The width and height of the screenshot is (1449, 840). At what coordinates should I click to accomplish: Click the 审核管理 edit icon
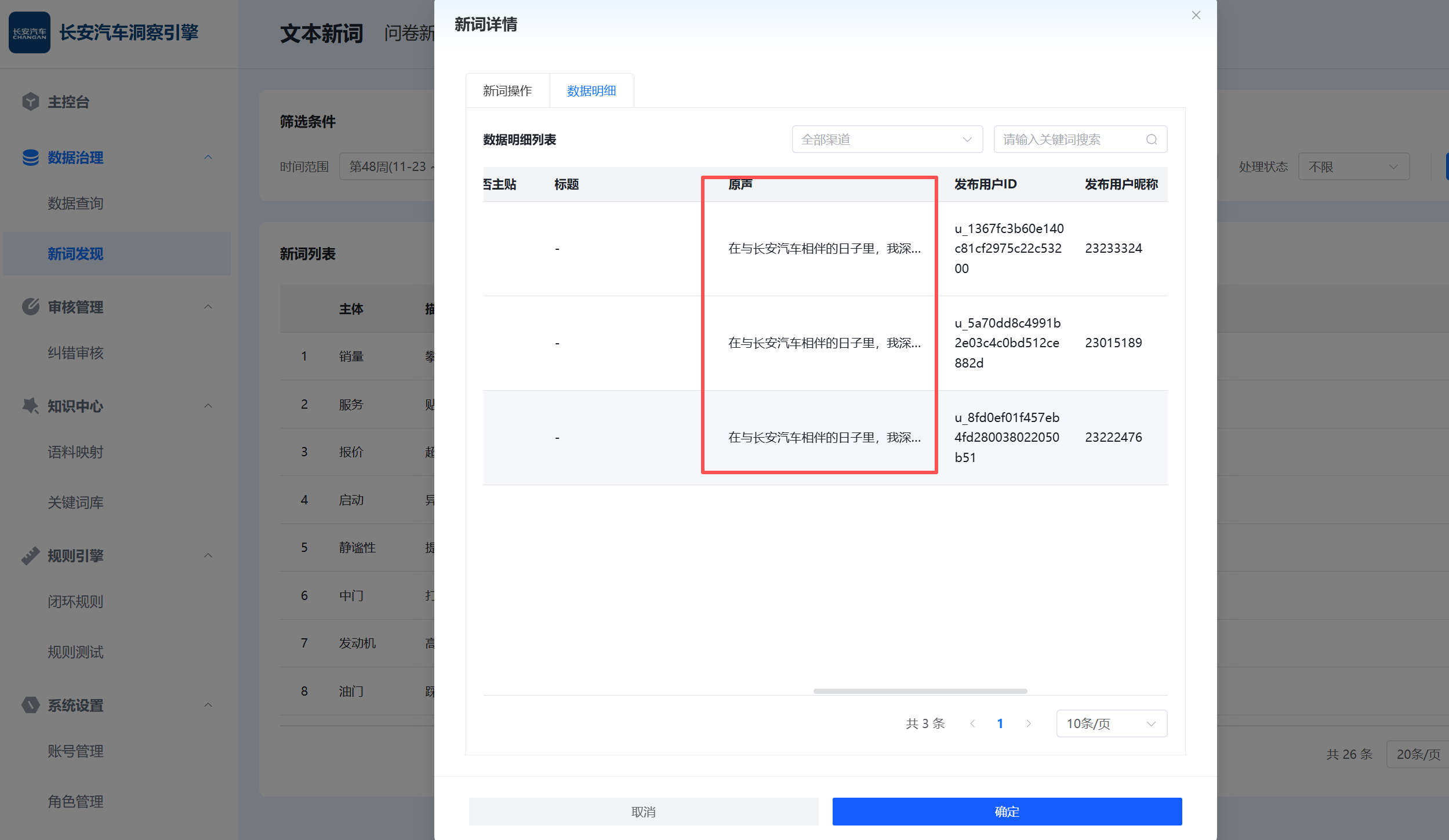(x=30, y=307)
